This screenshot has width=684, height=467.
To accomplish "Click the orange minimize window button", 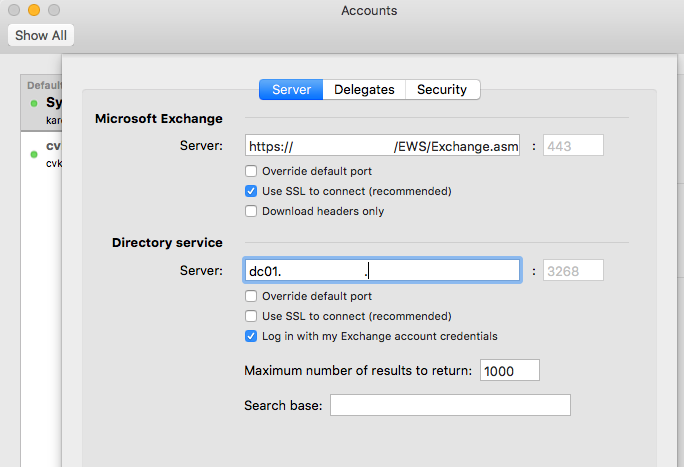I will coord(34,10).
